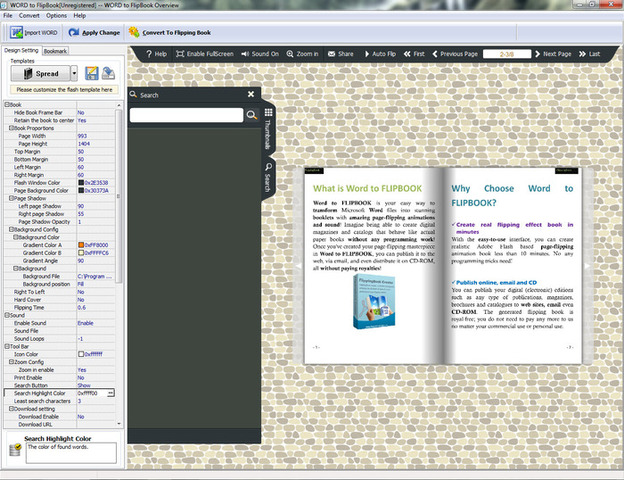Open the Search Highlight Color picker button

111,393
